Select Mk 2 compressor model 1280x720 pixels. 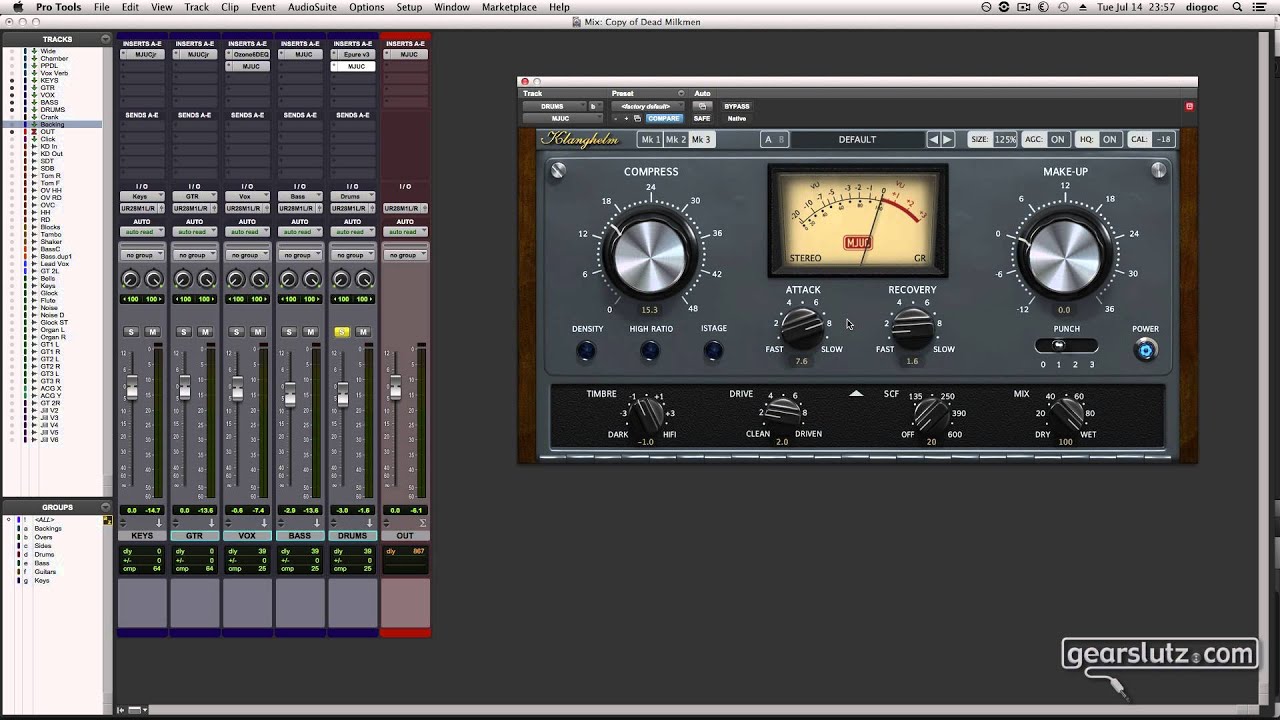coord(676,140)
